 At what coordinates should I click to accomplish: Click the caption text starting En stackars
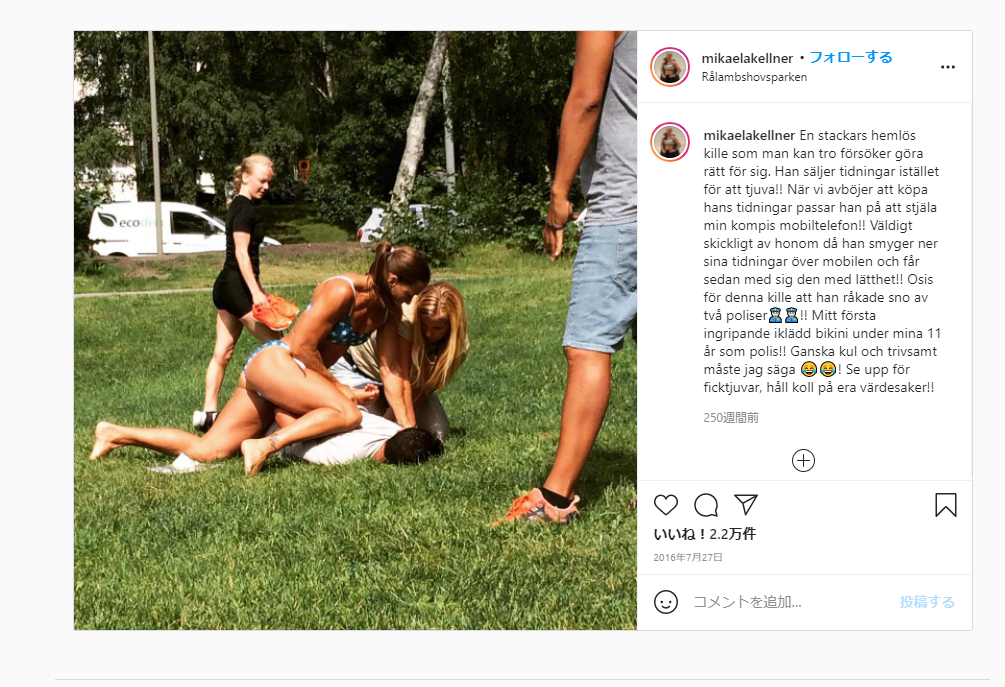[x=822, y=261]
